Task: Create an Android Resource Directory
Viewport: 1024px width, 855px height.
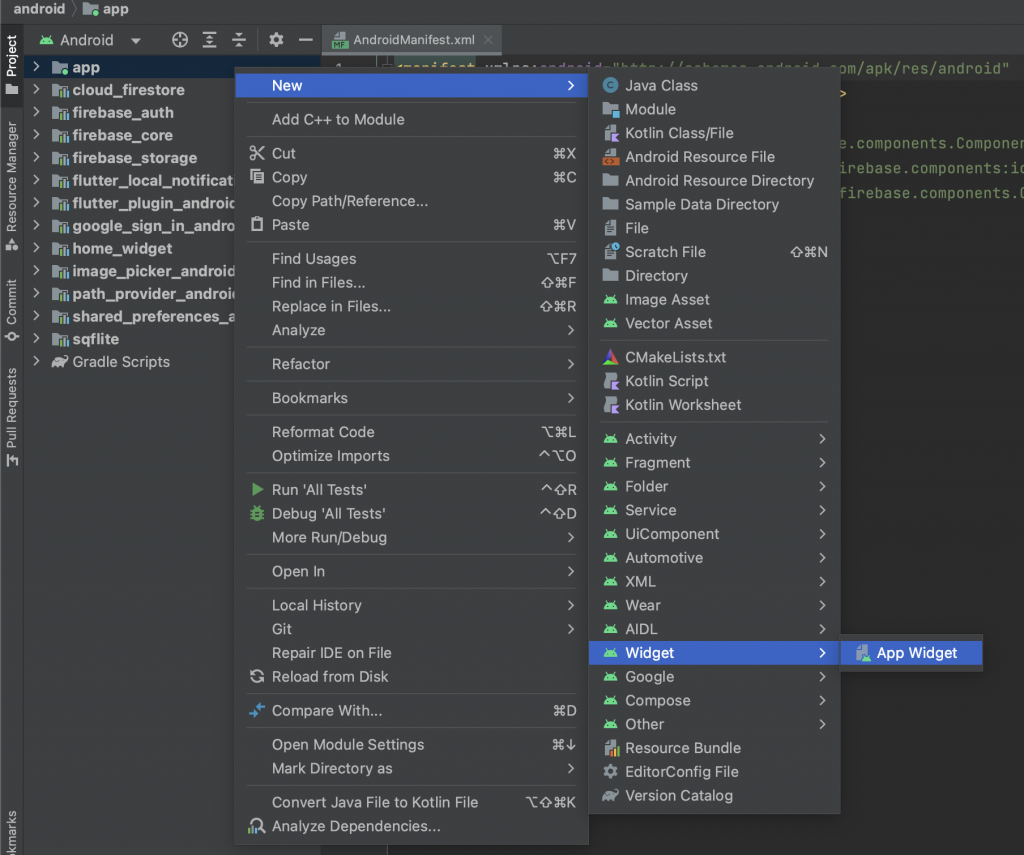Action: [714, 180]
